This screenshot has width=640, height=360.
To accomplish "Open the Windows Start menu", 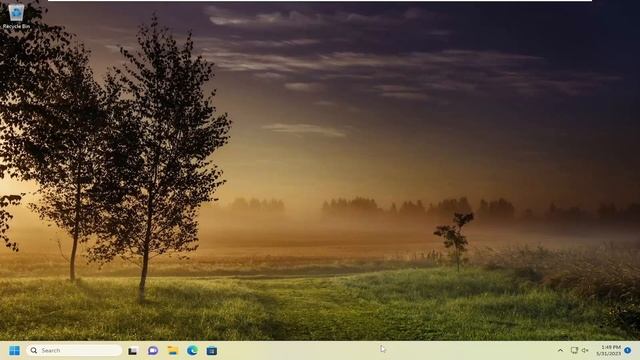I will (14, 351).
